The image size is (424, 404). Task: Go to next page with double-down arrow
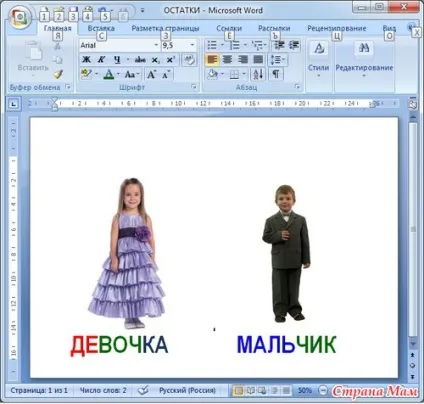click(413, 377)
